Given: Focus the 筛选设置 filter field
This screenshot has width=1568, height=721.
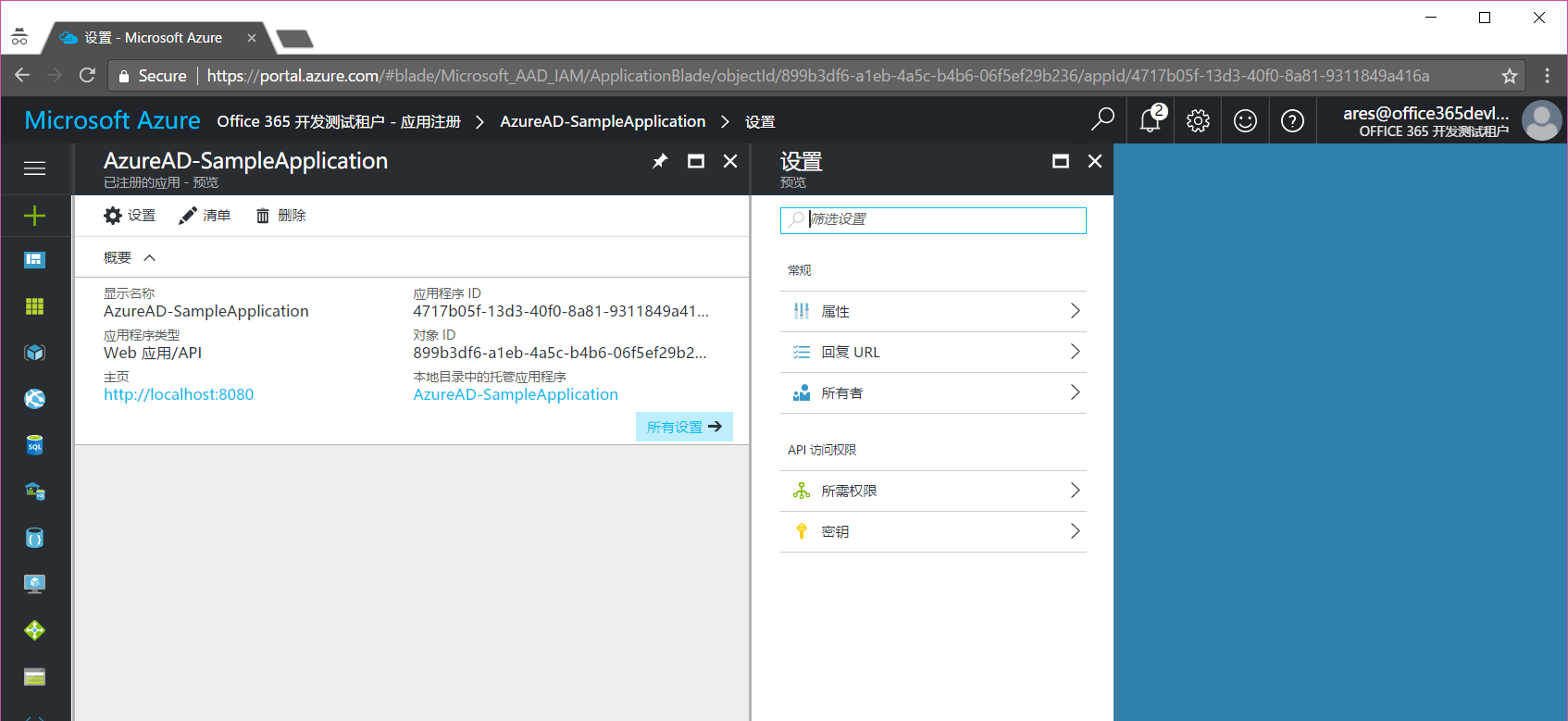Looking at the screenshot, I should coord(933,220).
